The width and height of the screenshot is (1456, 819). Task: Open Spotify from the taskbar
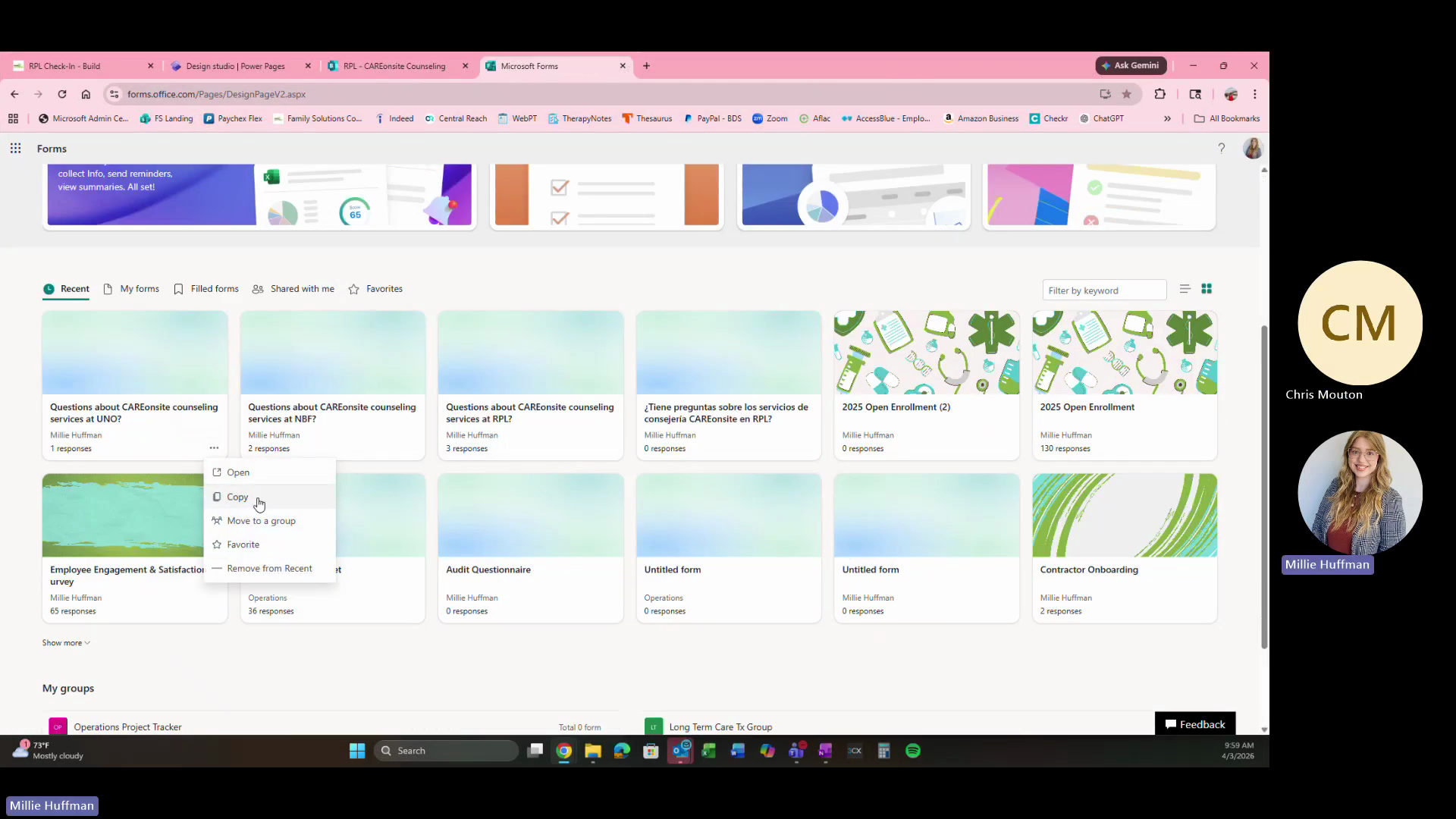tap(913, 751)
